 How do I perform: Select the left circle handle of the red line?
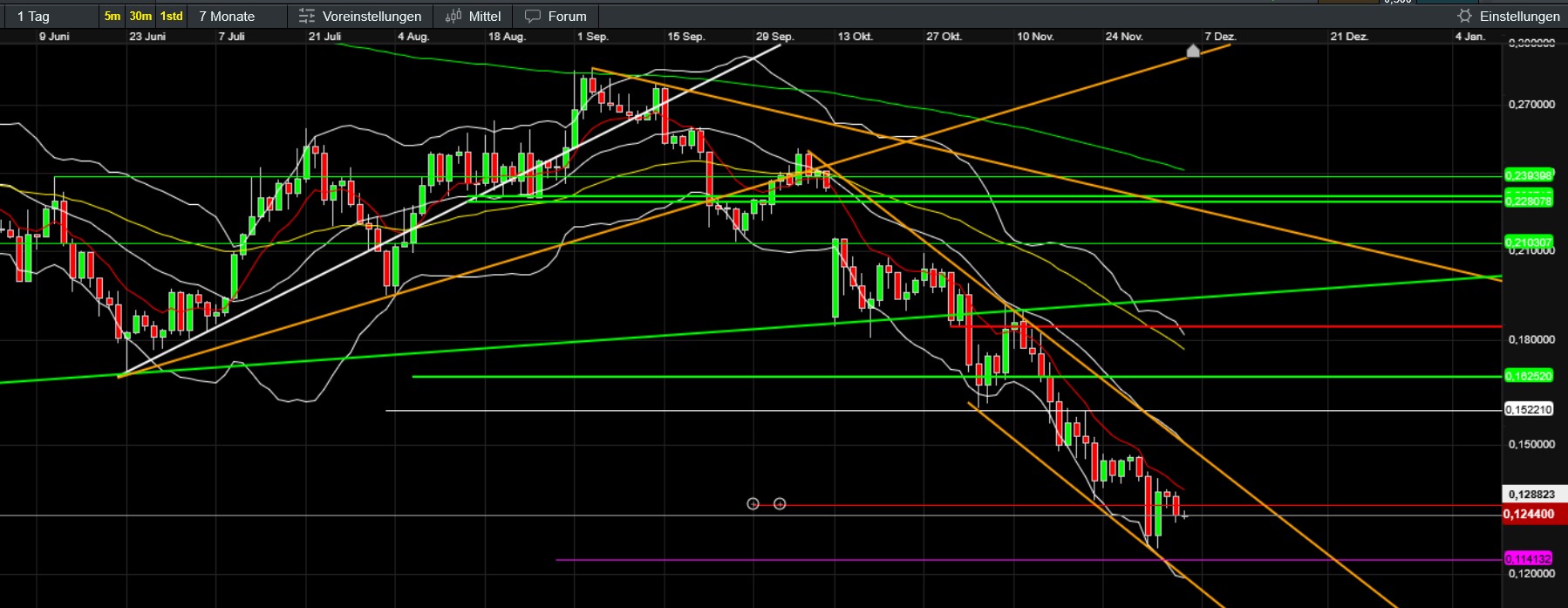pyautogui.click(x=753, y=504)
